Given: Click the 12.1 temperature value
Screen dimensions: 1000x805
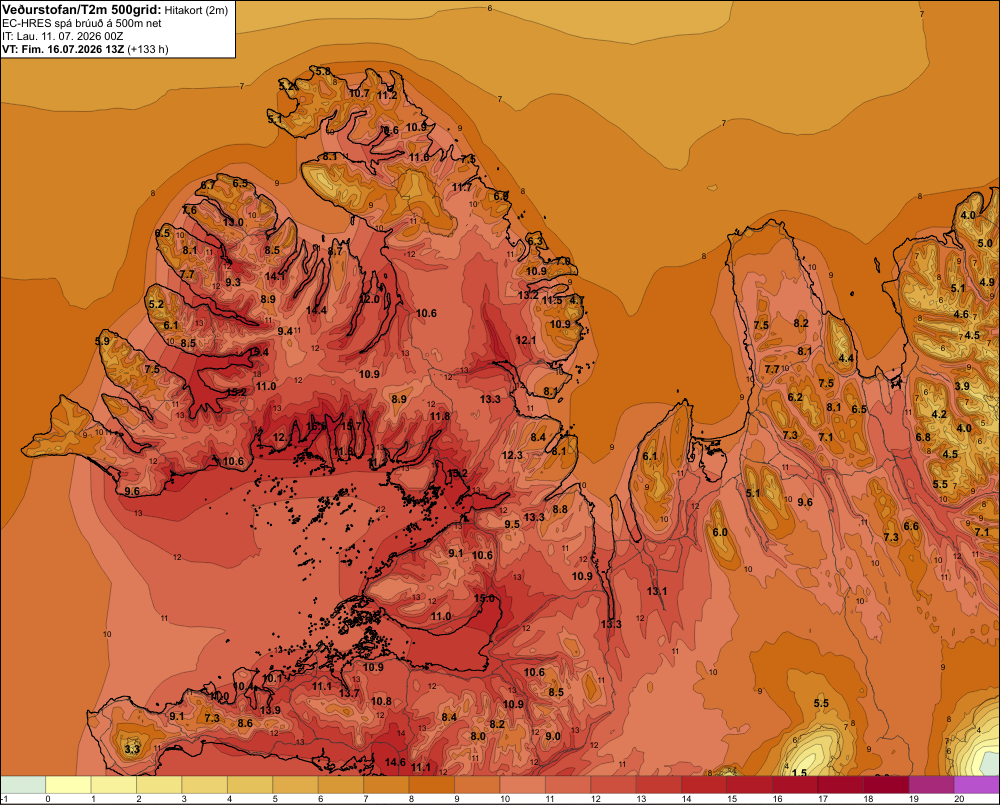Looking at the screenshot, I should [x=526, y=340].
